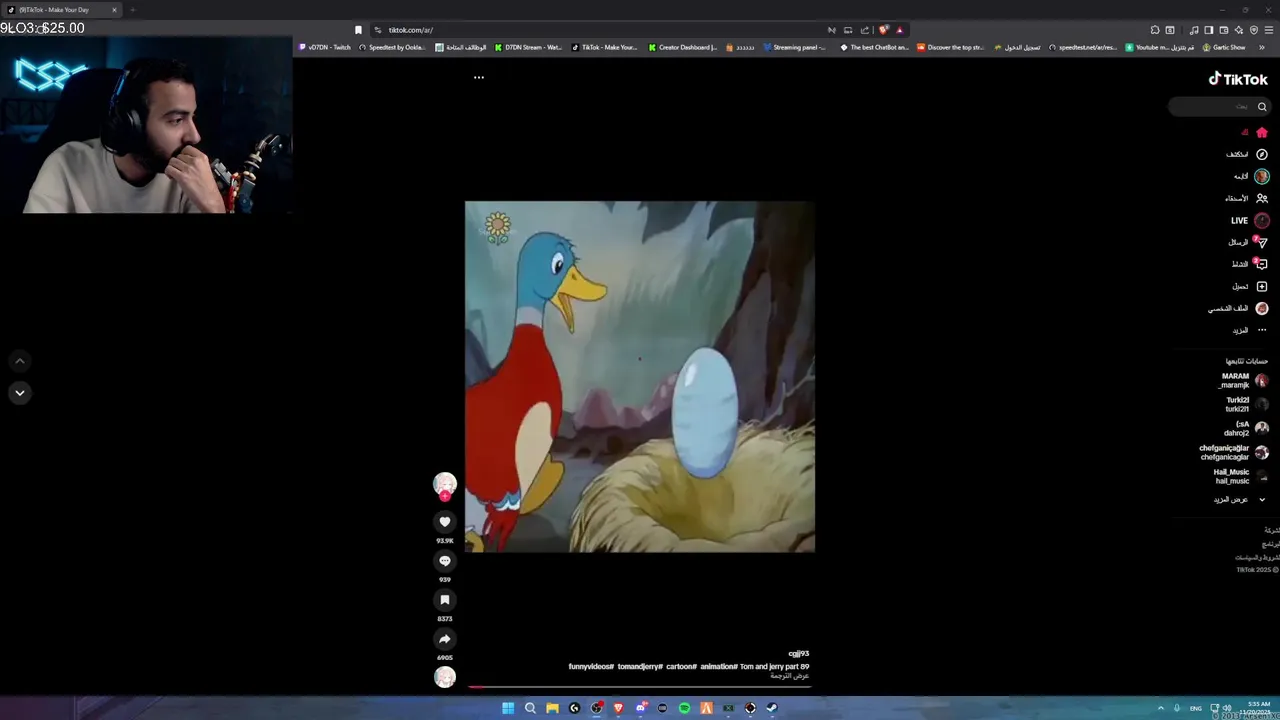
Task: Open the LIVE section in sidebar
Action: click(x=1249, y=220)
